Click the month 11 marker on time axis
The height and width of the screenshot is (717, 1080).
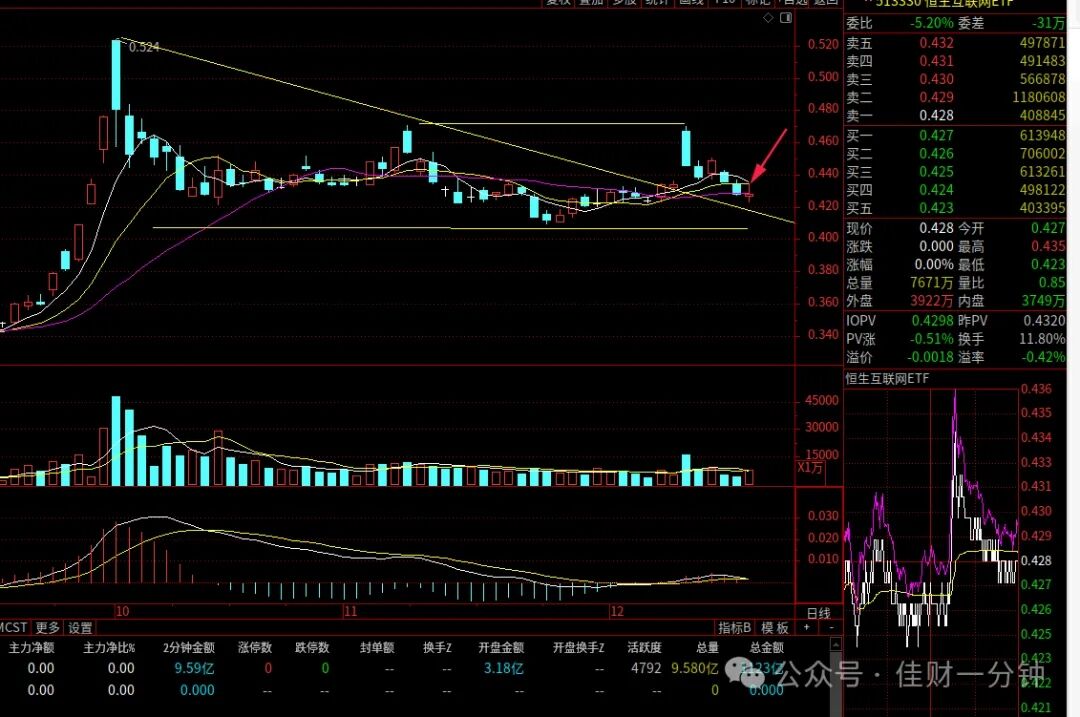[351, 611]
